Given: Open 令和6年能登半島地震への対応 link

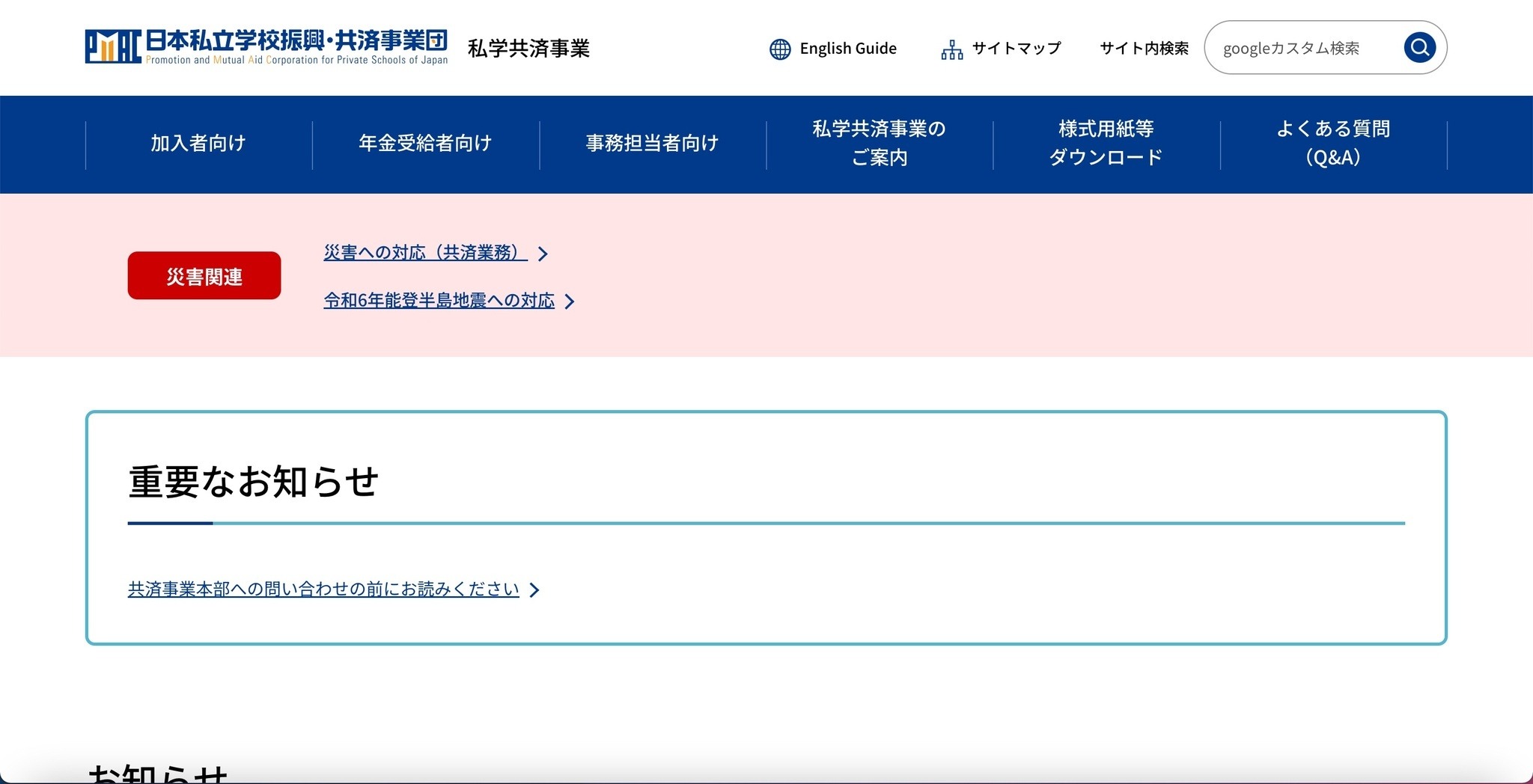Looking at the screenshot, I should tap(439, 301).
